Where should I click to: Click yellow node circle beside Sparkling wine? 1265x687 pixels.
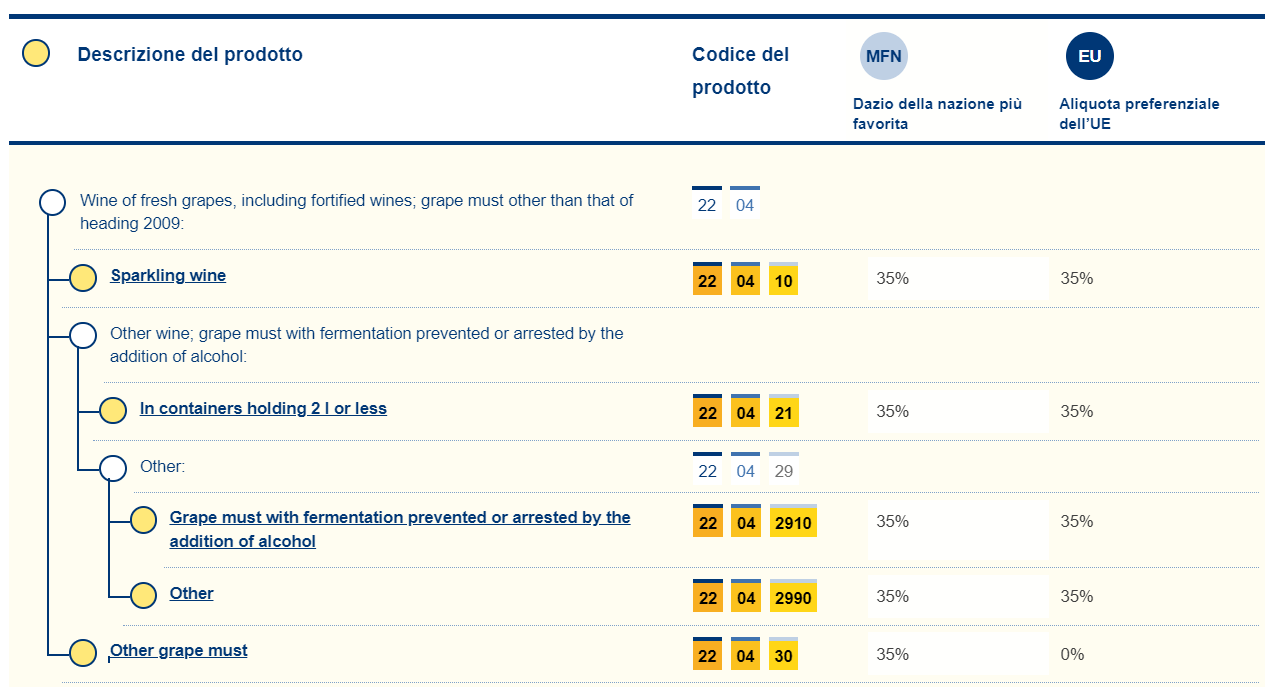pyautogui.click(x=83, y=278)
